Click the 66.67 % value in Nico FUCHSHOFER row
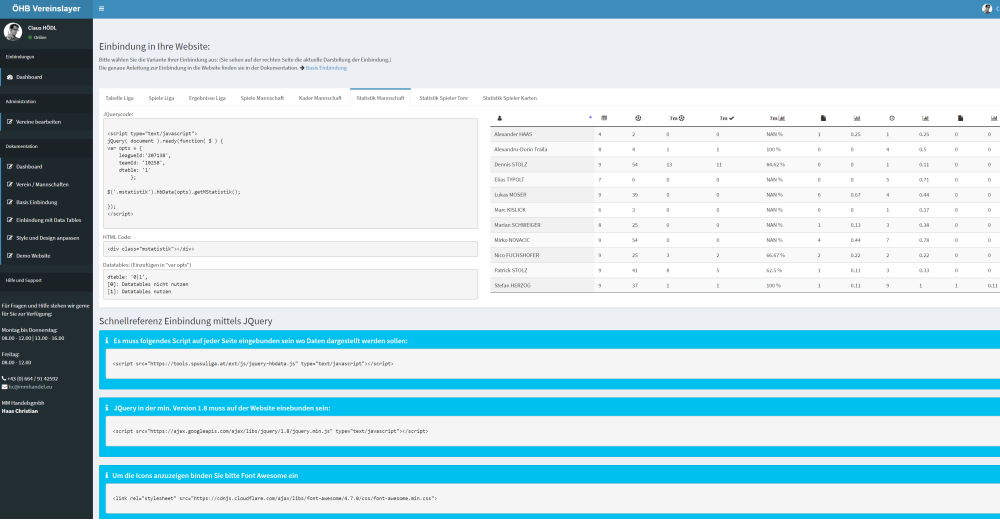Image resolution: width=1000 pixels, height=519 pixels. point(775,255)
